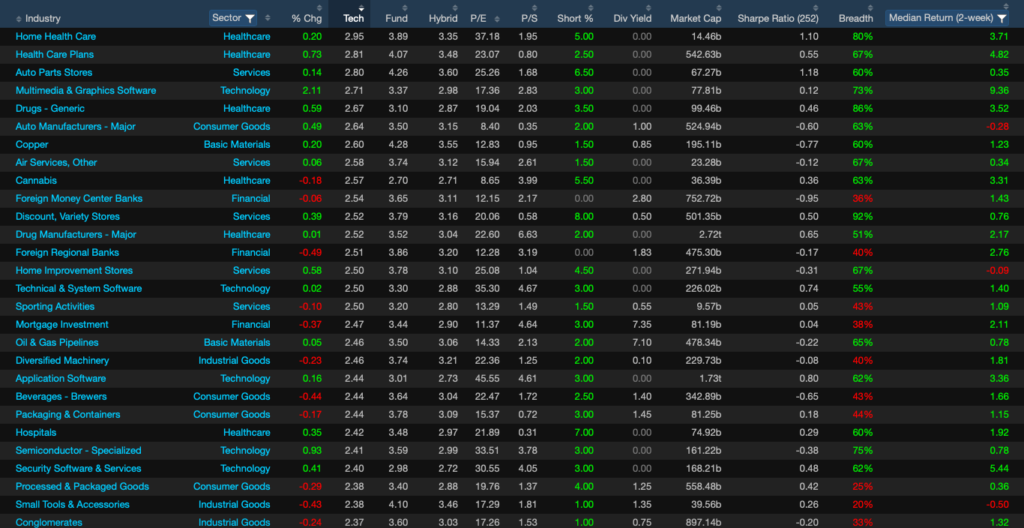Open Technical & System Software industry
Viewport: 1024px width, 528px height.
click(x=78, y=288)
